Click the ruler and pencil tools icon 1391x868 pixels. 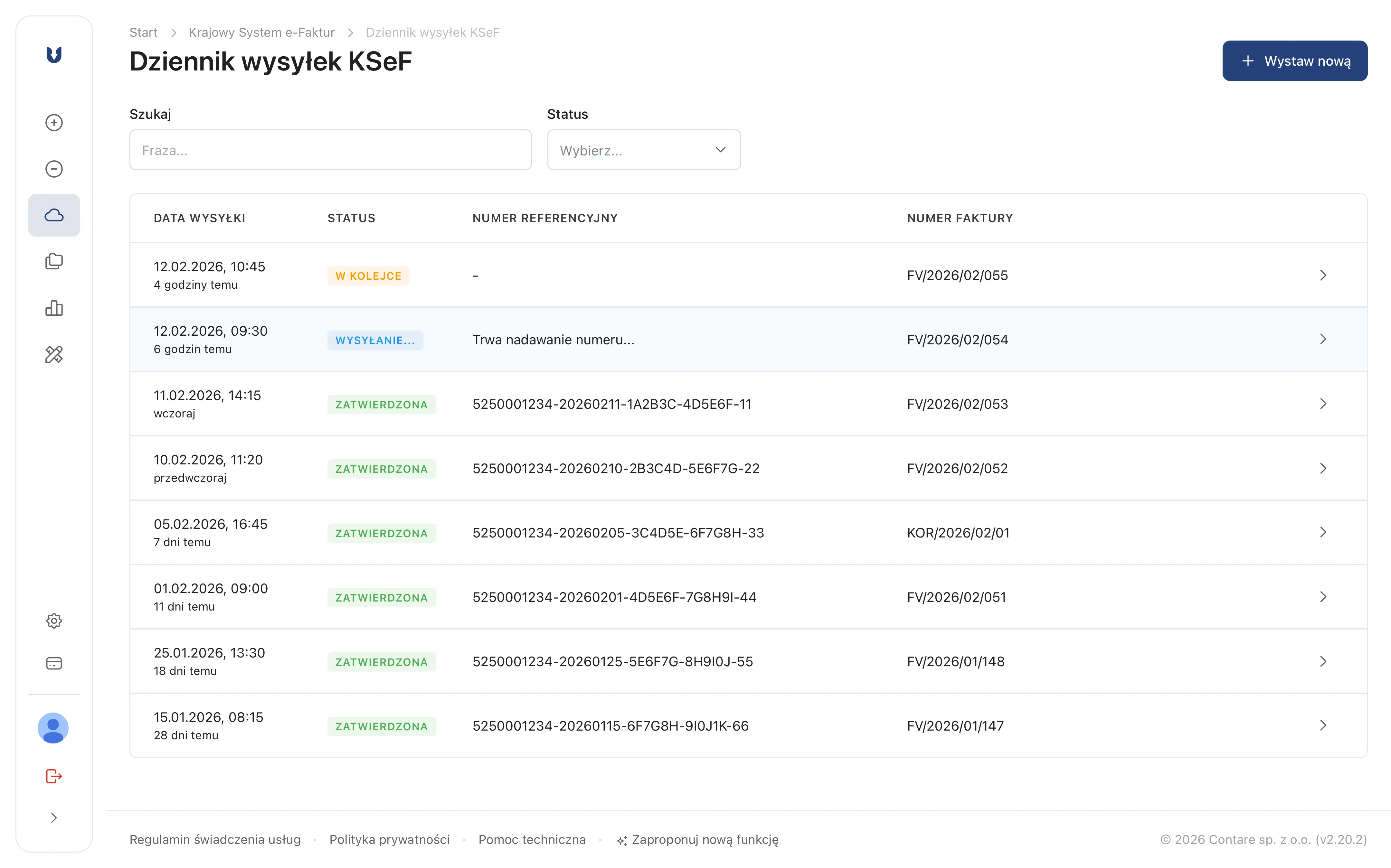pyautogui.click(x=54, y=354)
